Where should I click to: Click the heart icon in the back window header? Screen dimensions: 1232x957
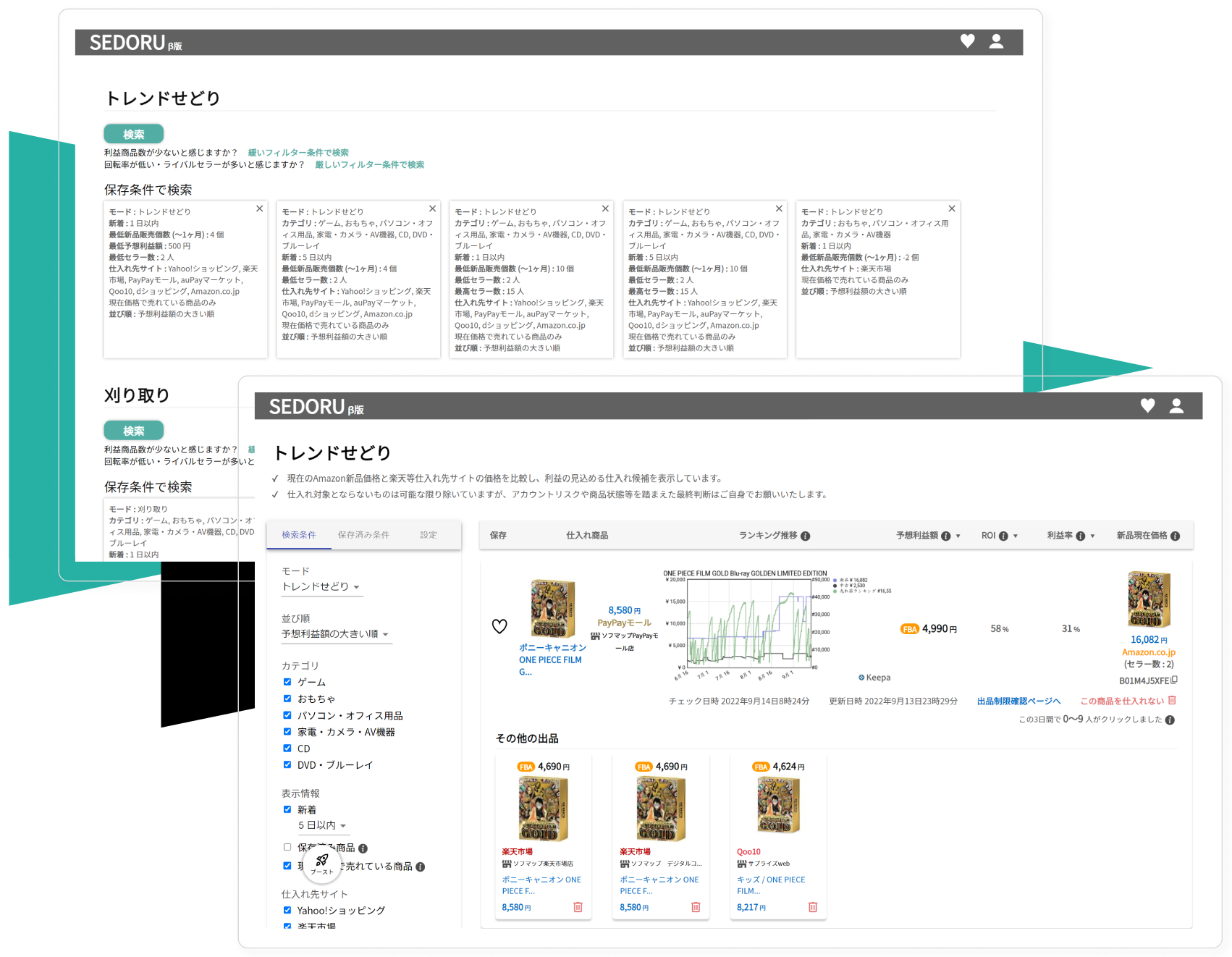click(x=967, y=41)
